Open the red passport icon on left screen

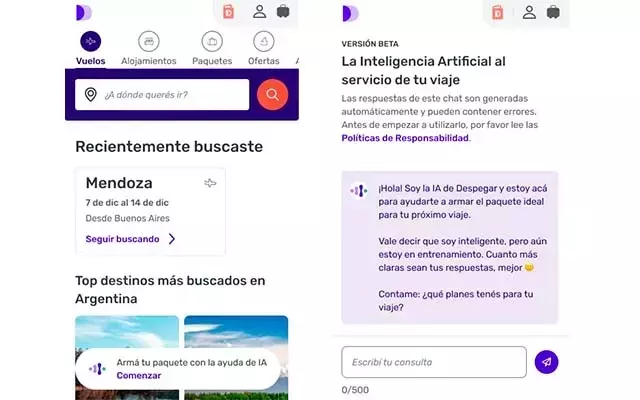point(229,11)
